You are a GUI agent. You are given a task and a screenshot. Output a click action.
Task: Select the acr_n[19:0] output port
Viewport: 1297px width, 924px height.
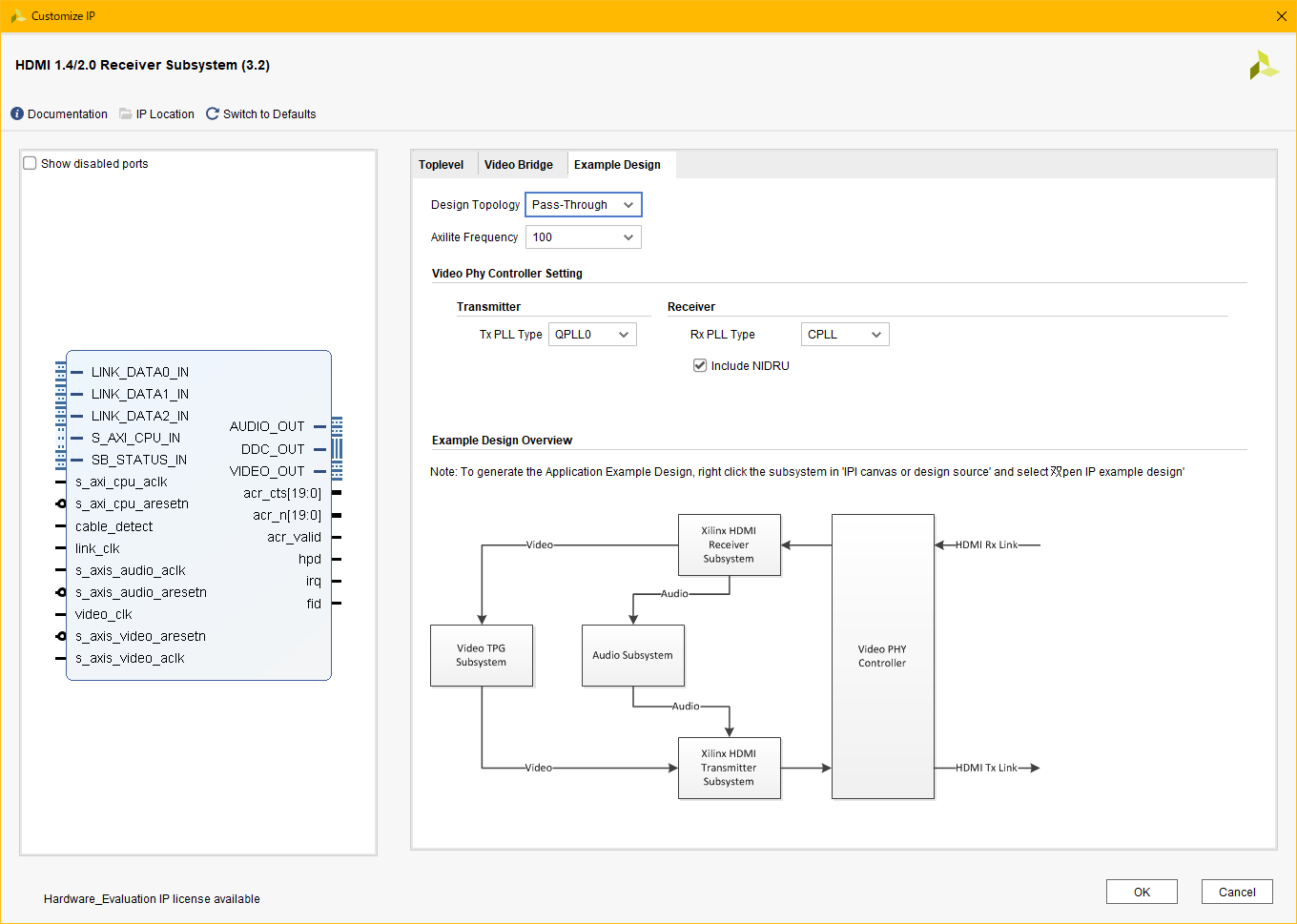[287, 515]
